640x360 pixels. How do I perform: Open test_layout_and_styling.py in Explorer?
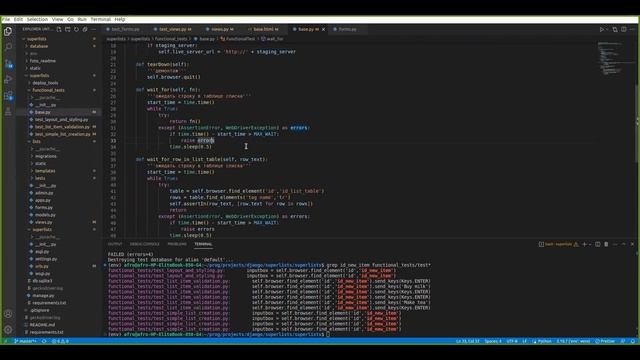click(x=61, y=120)
